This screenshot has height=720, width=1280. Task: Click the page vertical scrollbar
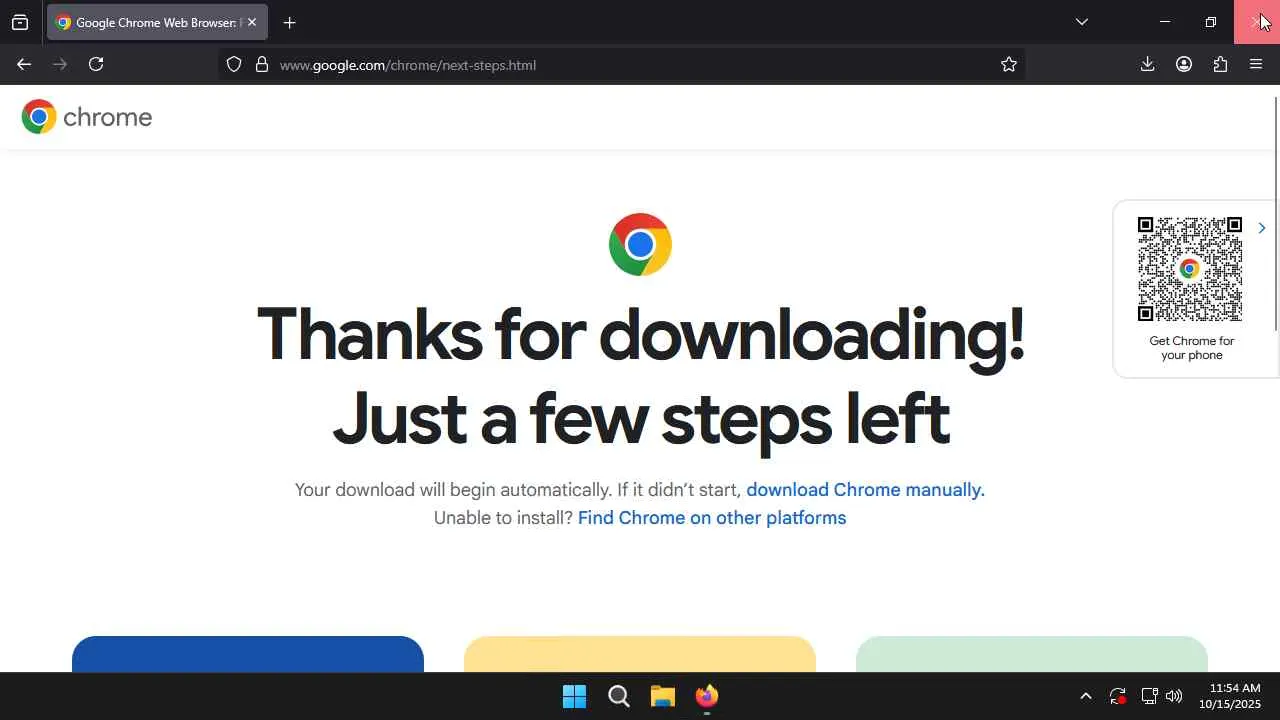(x=1276, y=213)
